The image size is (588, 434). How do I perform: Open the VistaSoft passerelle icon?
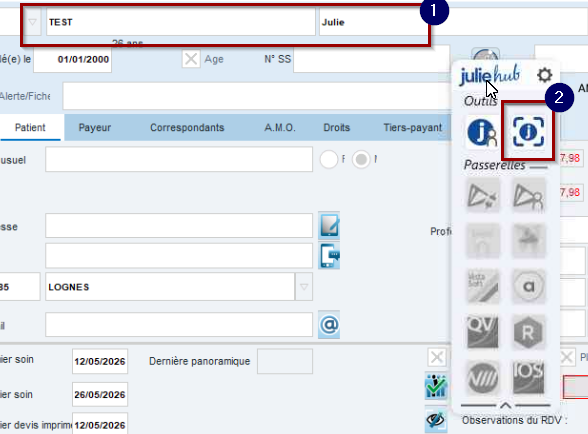coord(483,286)
